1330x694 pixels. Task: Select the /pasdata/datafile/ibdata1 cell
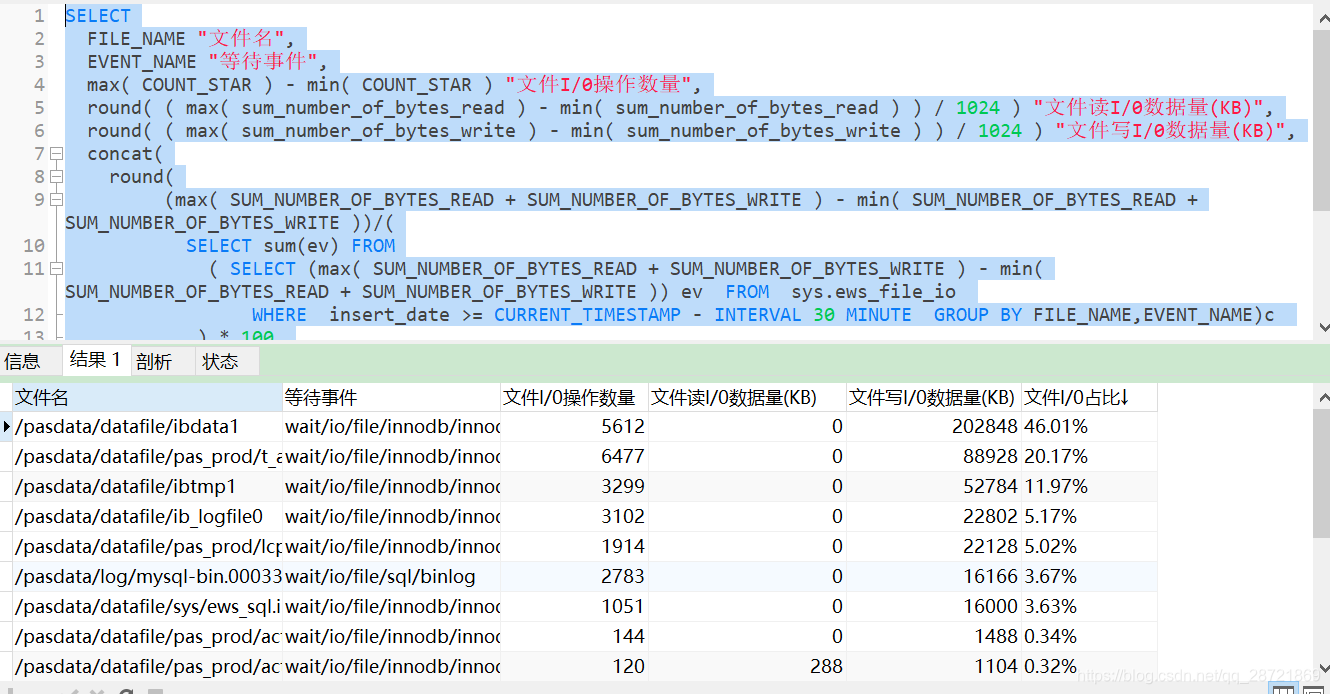pyautogui.click(x=147, y=427)
